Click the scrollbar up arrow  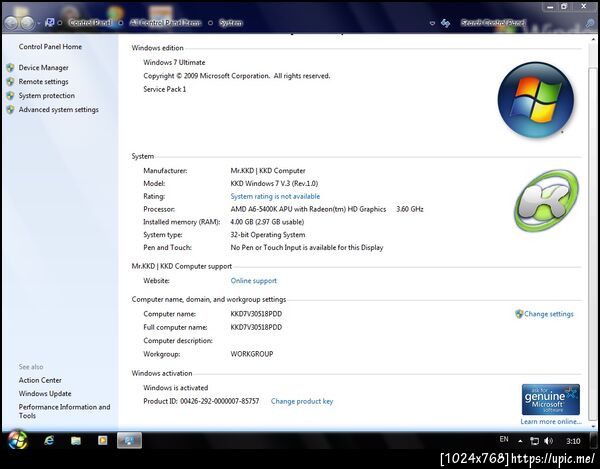[x=593, y=39]
